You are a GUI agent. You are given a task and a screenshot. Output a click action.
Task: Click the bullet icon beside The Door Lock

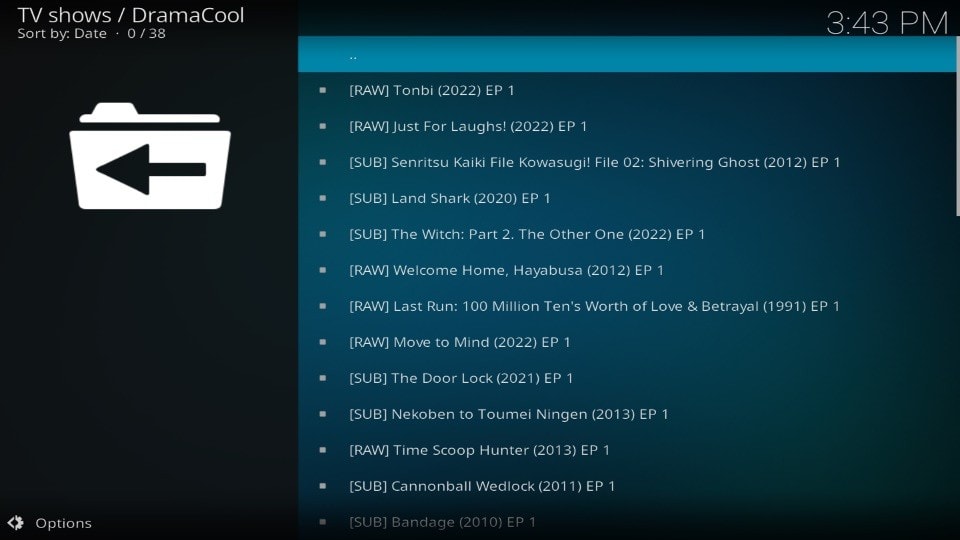click(323, 378)
